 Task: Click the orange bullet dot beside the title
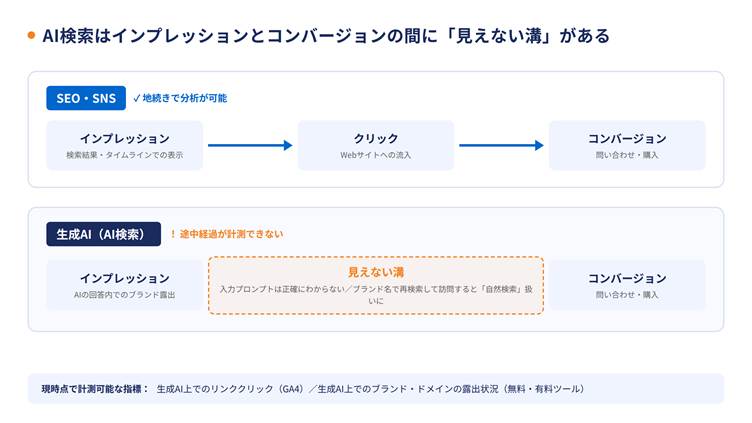tap(31, 35)
